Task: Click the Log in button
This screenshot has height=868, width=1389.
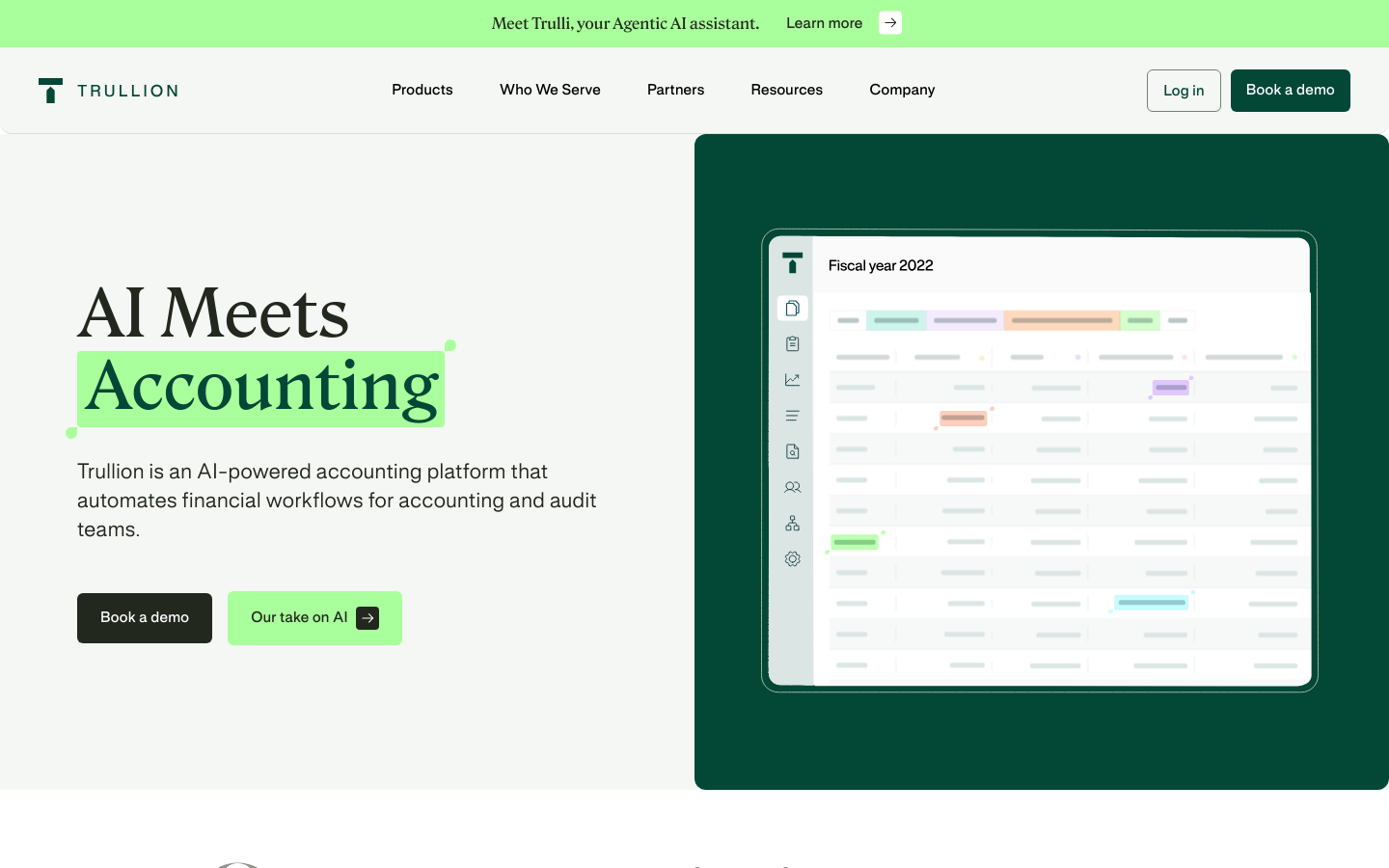Action: point(1184,91)
